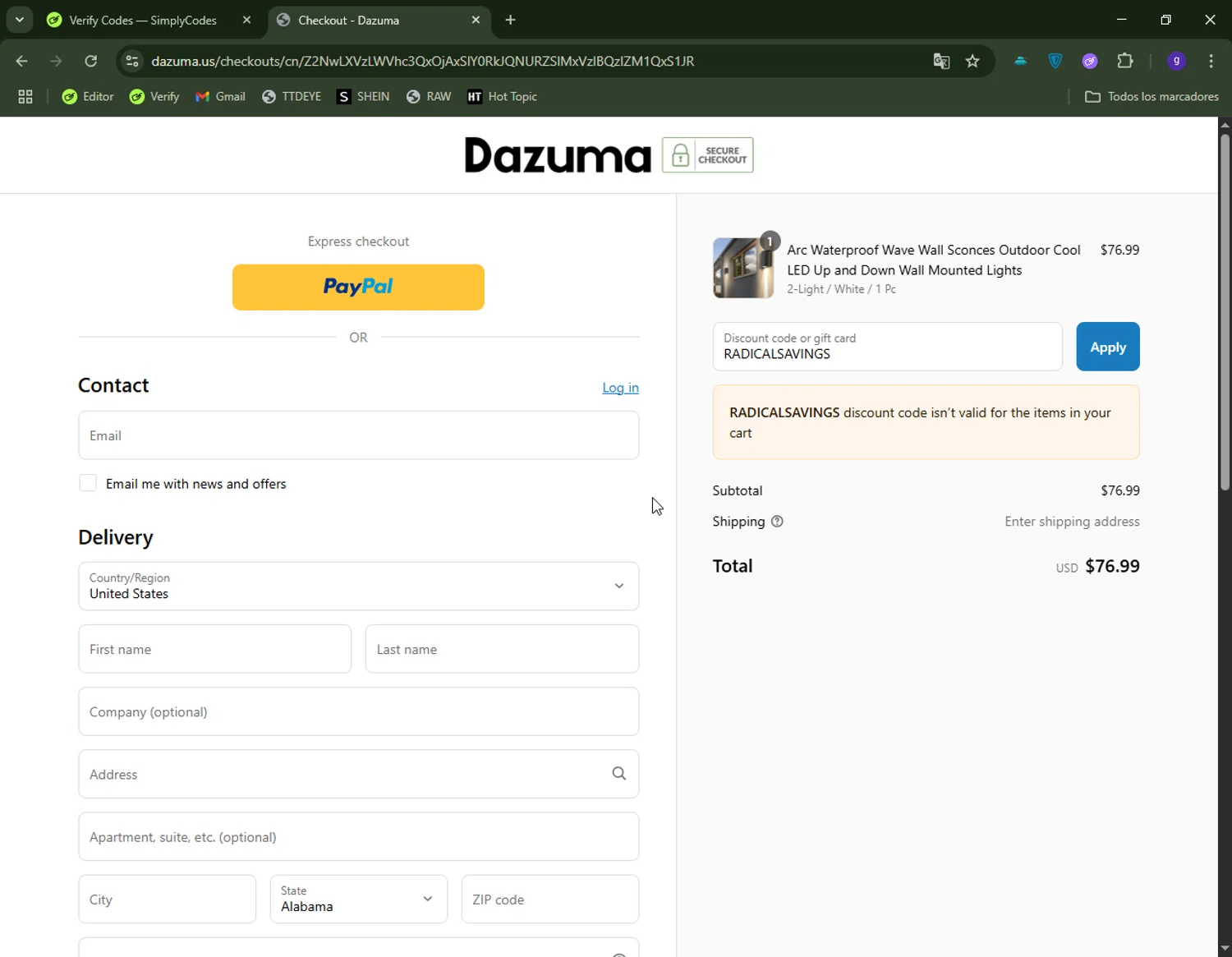
Task: Open the Bitwarden shield extension
Action: 1055,61
